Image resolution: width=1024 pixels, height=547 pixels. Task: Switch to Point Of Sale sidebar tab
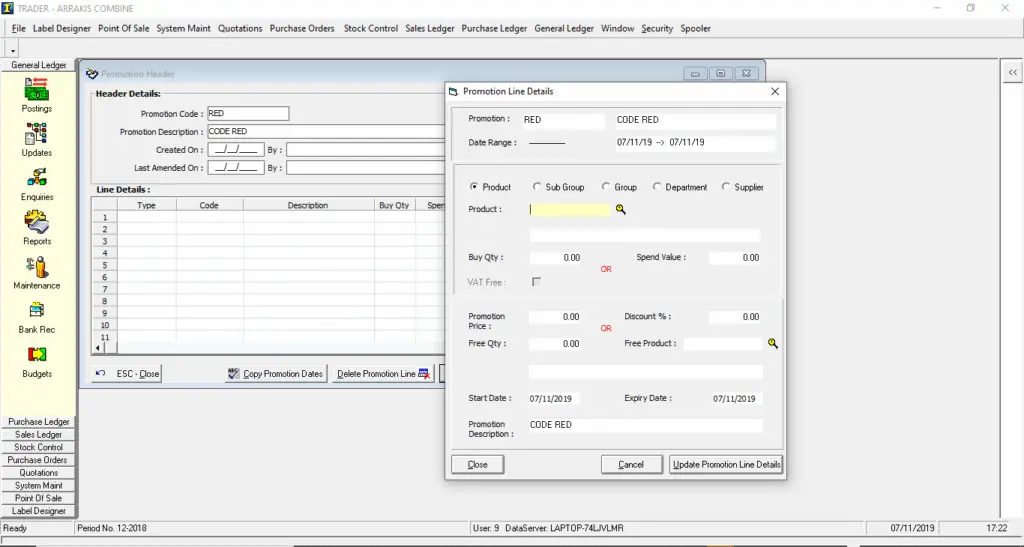point(39,498)
